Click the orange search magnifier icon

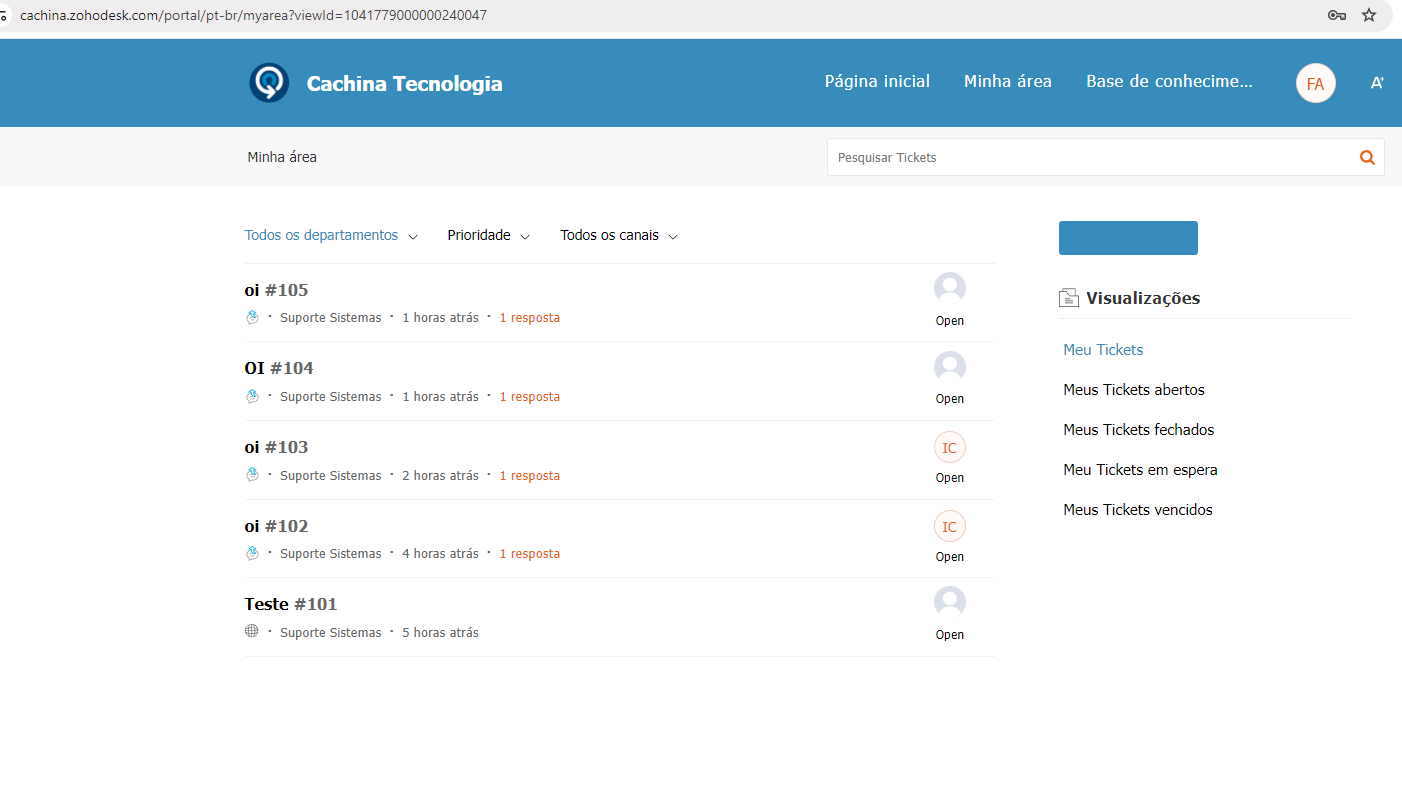(1367, 157)
